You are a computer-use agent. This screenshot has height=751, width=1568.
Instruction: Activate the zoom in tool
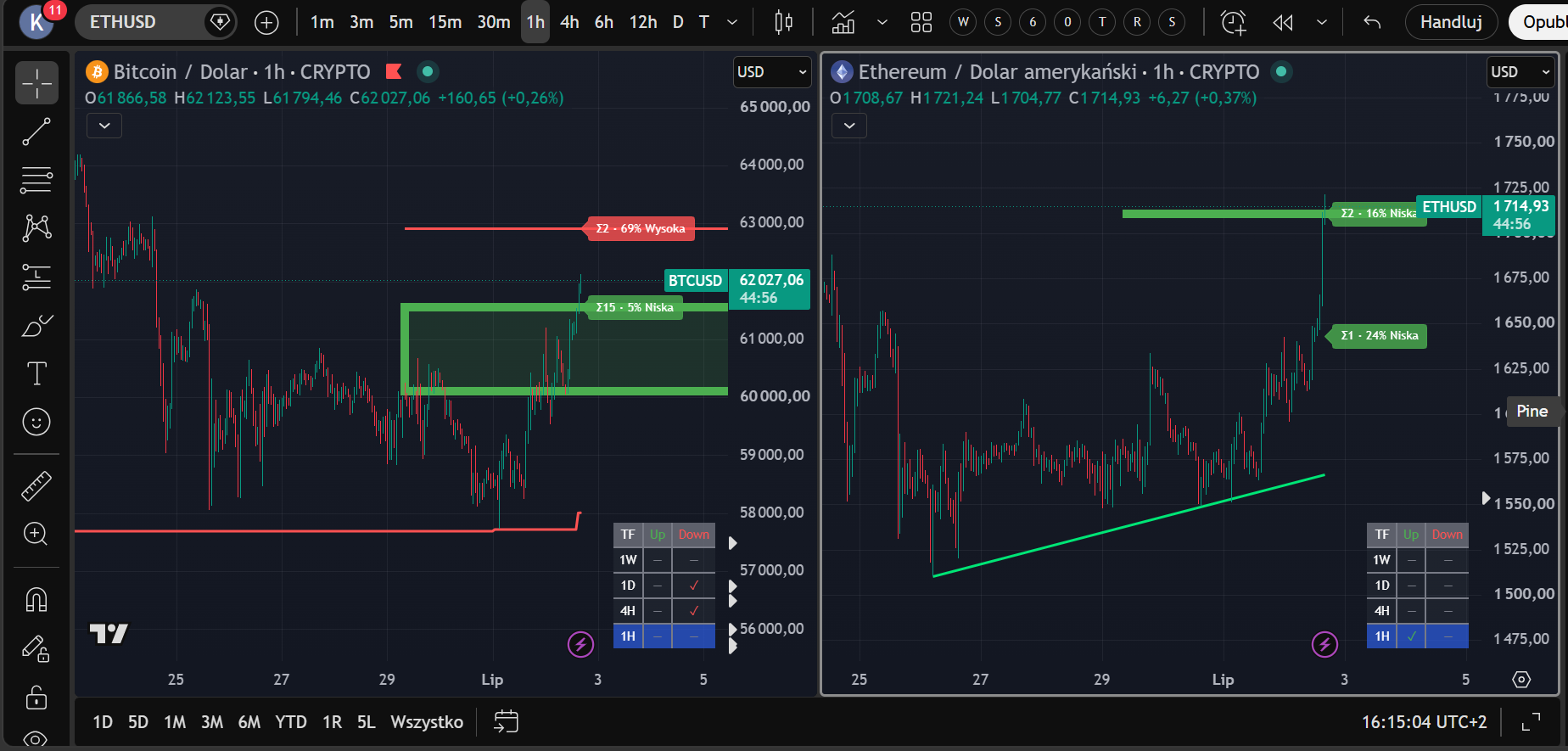click(x=36, y=534)
